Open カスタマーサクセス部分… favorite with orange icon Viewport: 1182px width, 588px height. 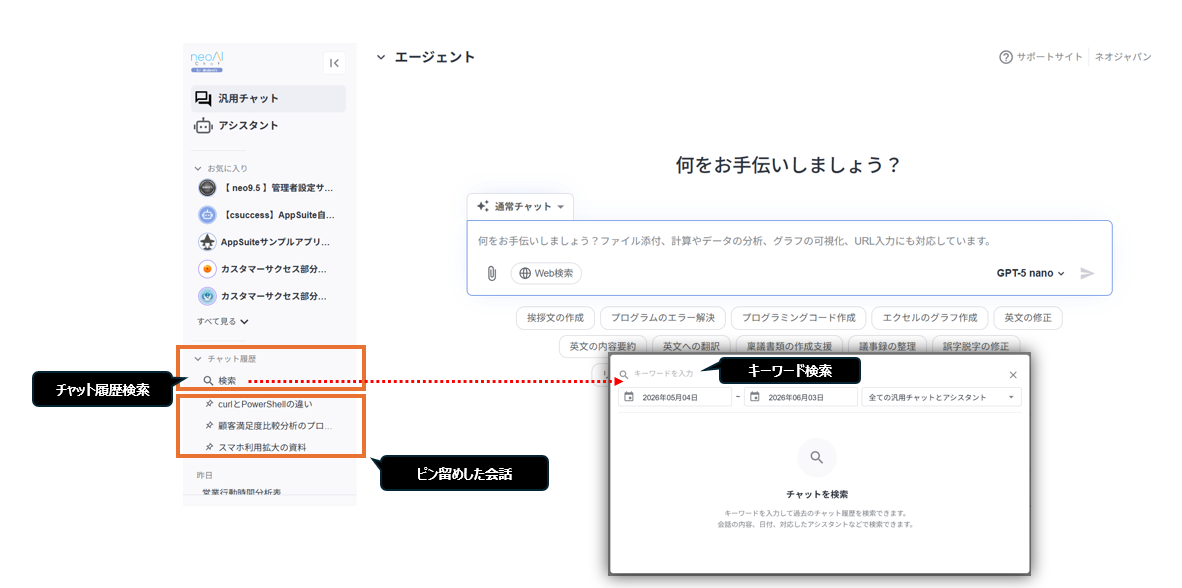point(207,269)
